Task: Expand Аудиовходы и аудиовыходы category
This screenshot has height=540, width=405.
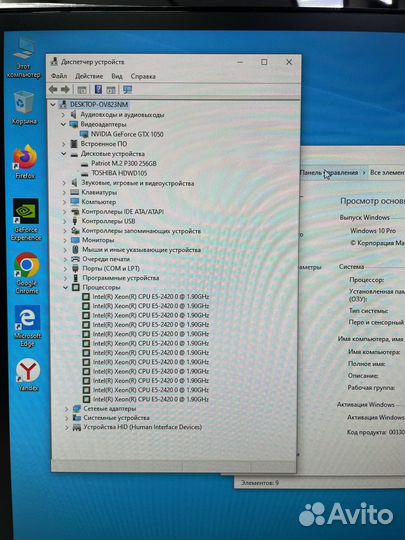Action: pyautogui.click(x=63, y=114)
